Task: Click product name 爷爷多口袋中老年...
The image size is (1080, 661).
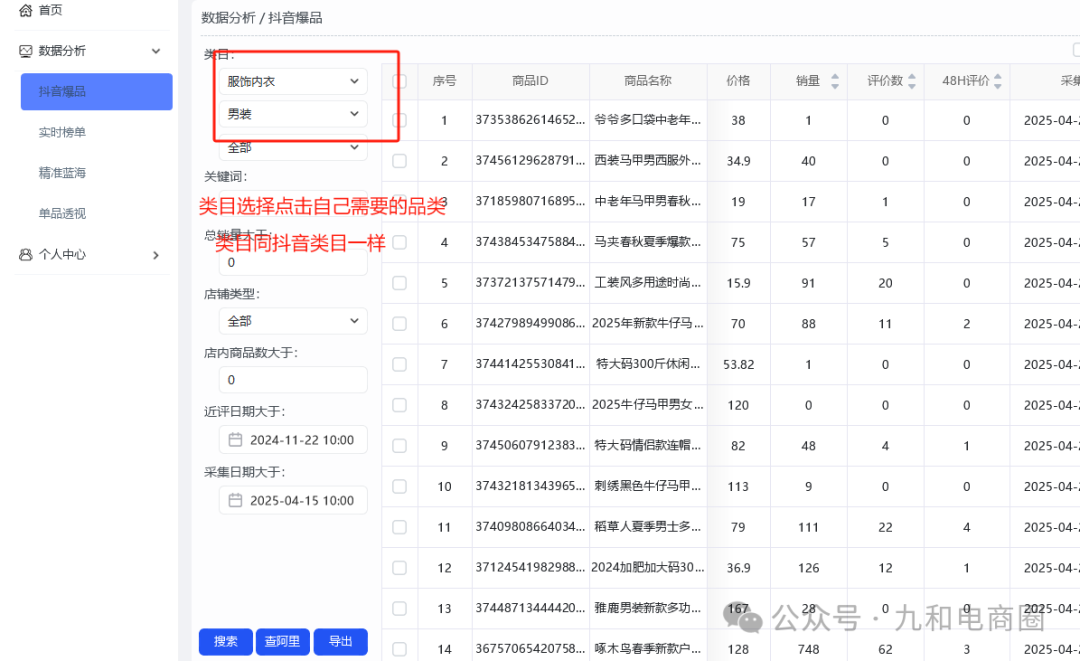Action: 647,120
